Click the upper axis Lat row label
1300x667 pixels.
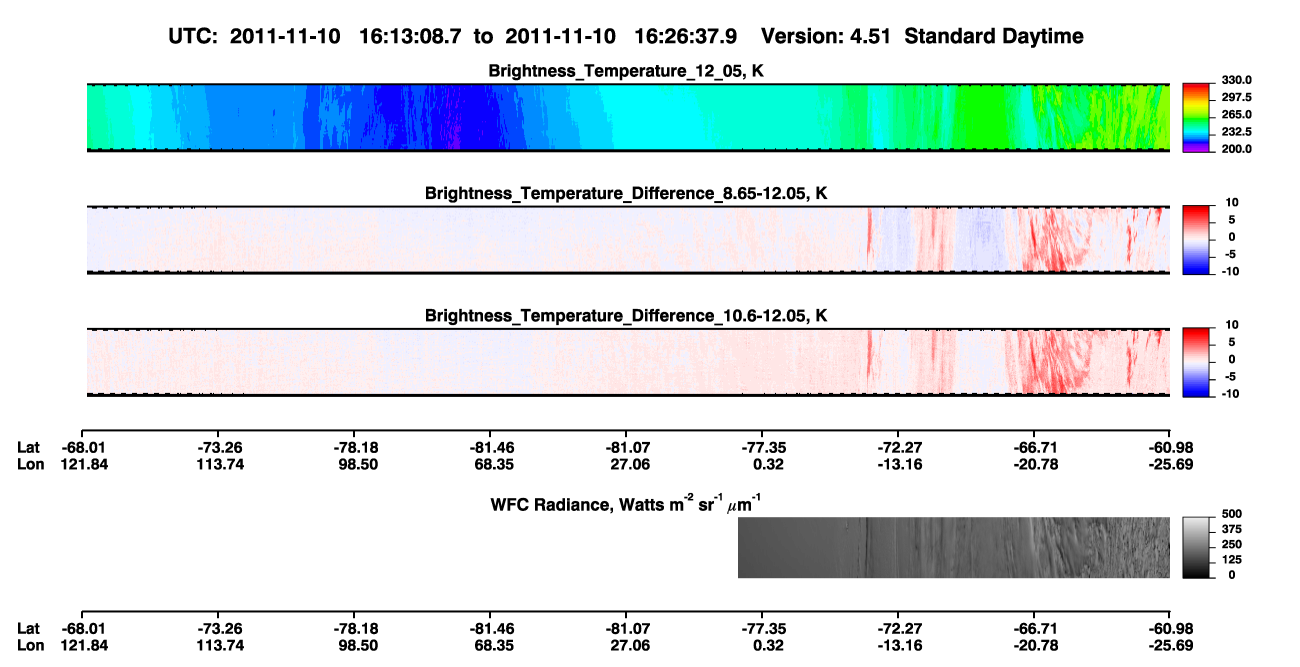[29, 447]
